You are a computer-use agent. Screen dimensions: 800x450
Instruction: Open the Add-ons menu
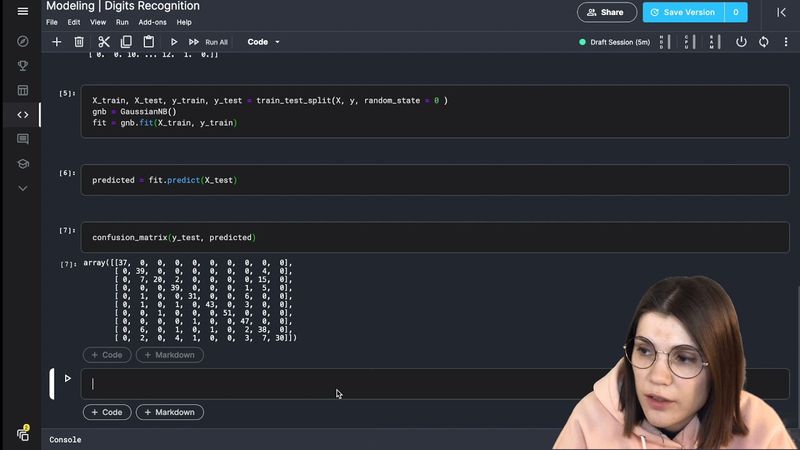click(153, 22)
